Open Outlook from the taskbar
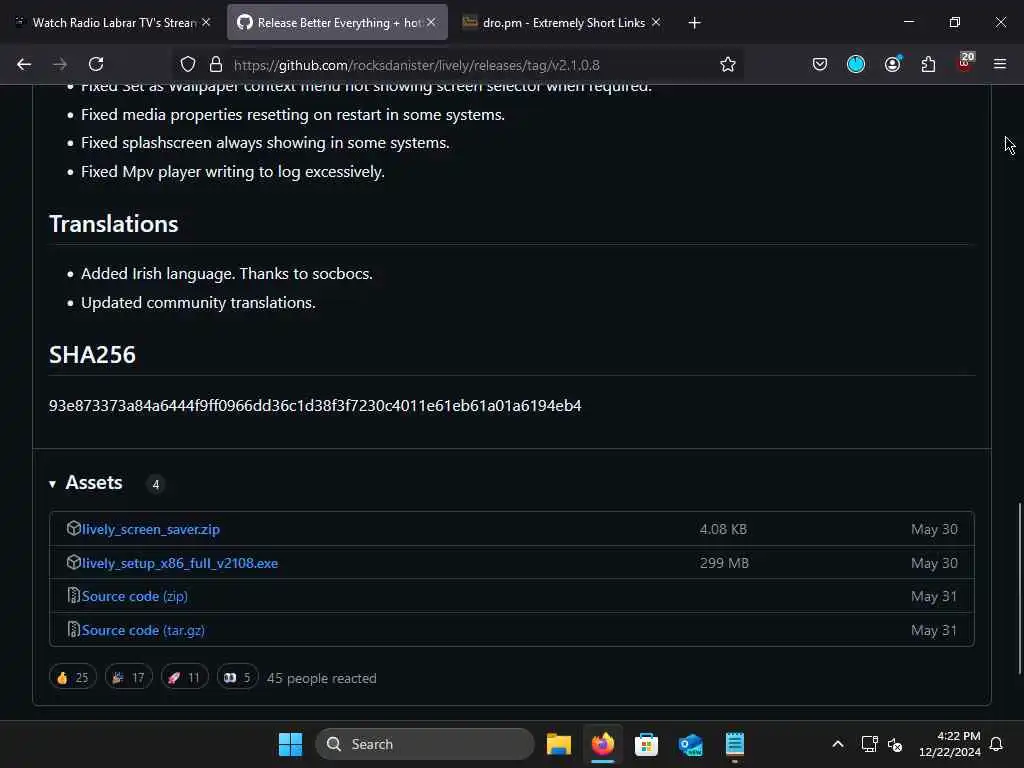 tap(690, 744)
